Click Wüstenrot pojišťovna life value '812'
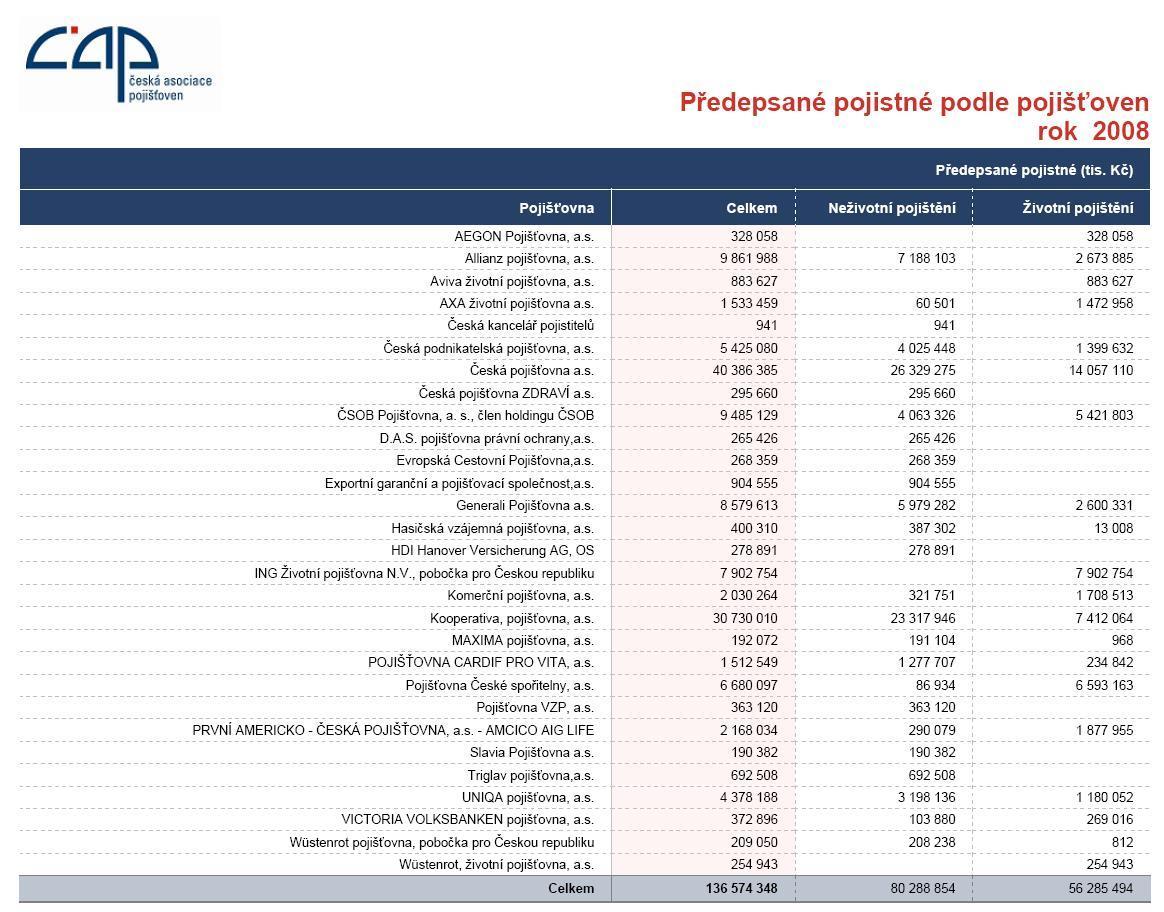Image resolution: width=1164 pixels, height=912 pixels. [x=1122, y=842]
